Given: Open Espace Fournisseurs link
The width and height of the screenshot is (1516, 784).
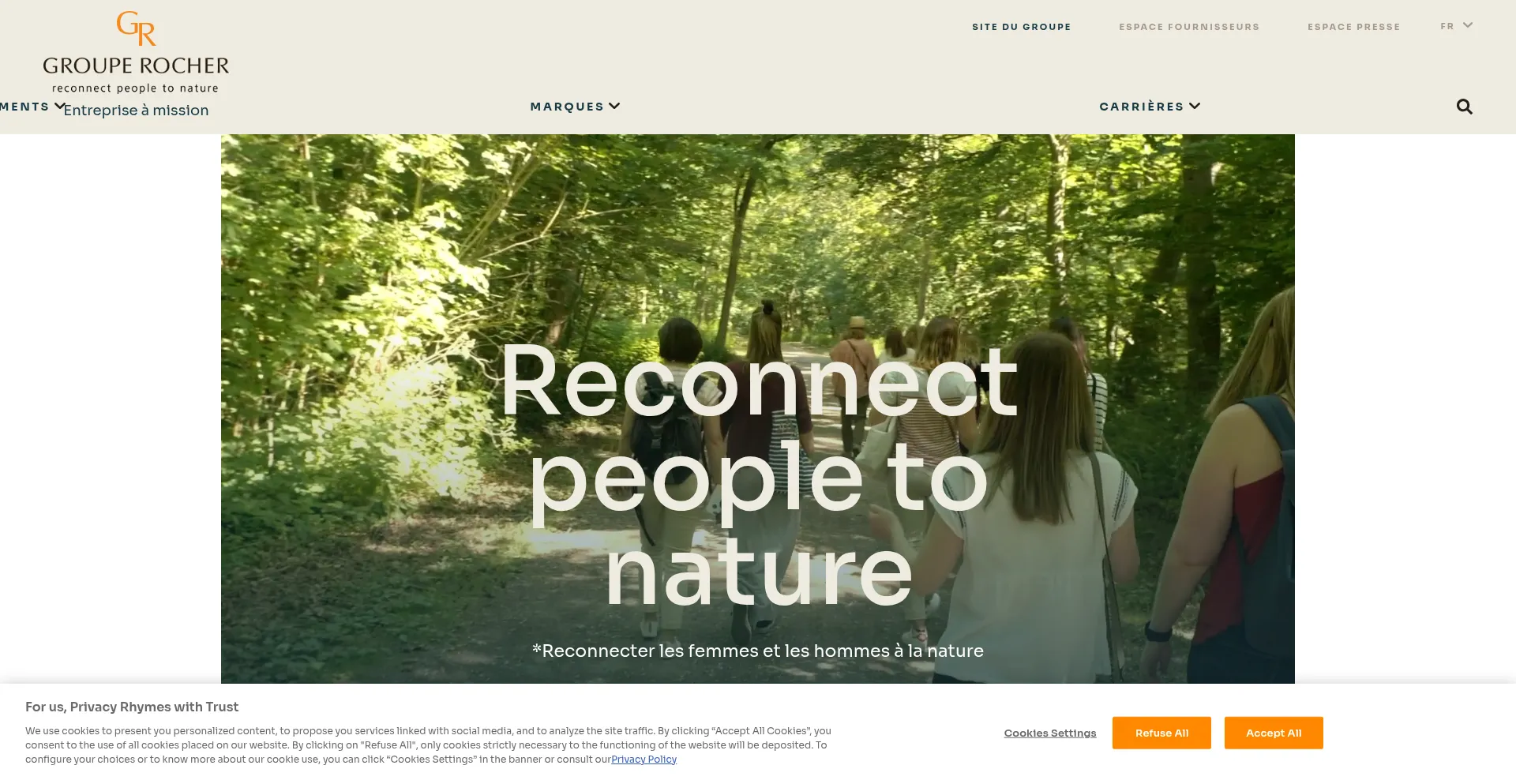Looking at the screenshot, I should click(1189, 27).
